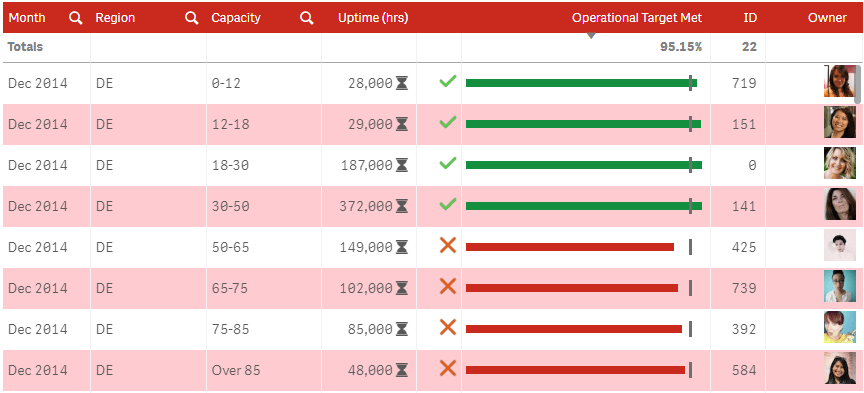The image size is (864, 393).
Task: Click the ID value 0 in 18-30 row
Action: click(x=752, y=165)
